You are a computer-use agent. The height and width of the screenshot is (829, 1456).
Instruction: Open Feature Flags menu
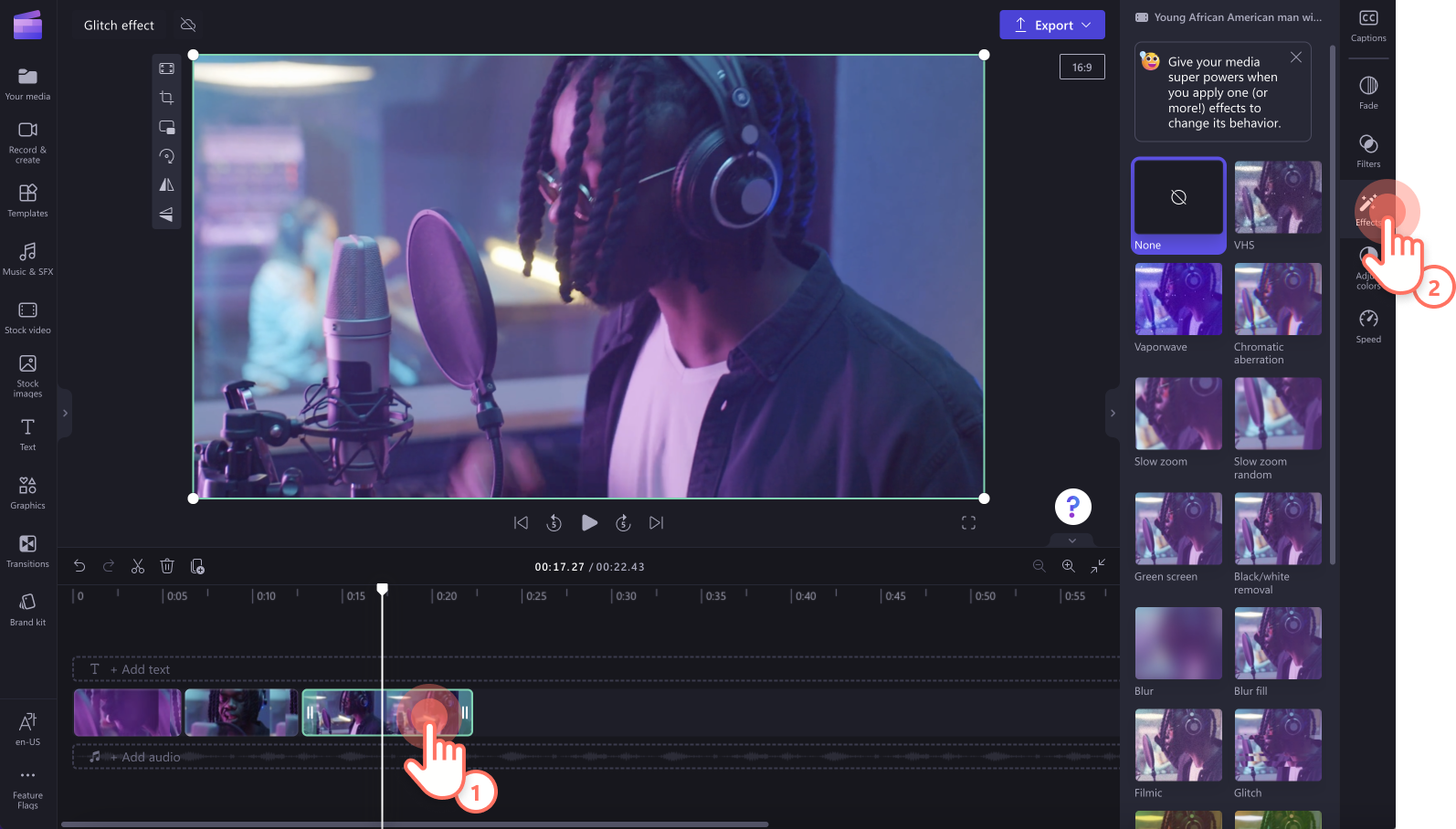(27, 788)
